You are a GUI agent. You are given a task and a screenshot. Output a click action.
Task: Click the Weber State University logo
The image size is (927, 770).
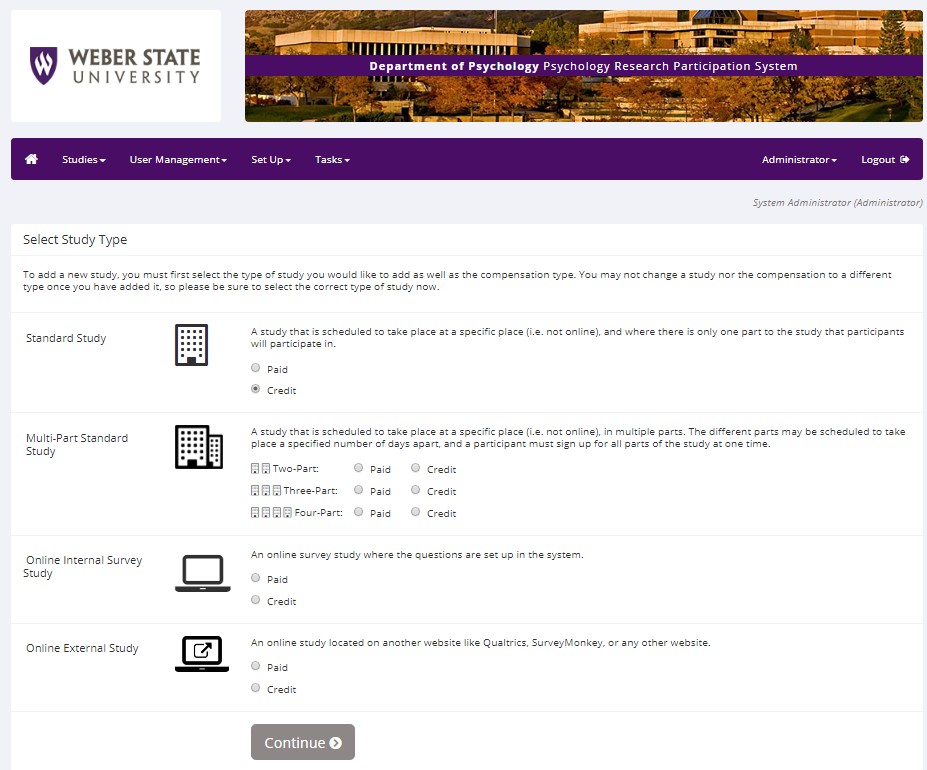click(x=115, y=66)
